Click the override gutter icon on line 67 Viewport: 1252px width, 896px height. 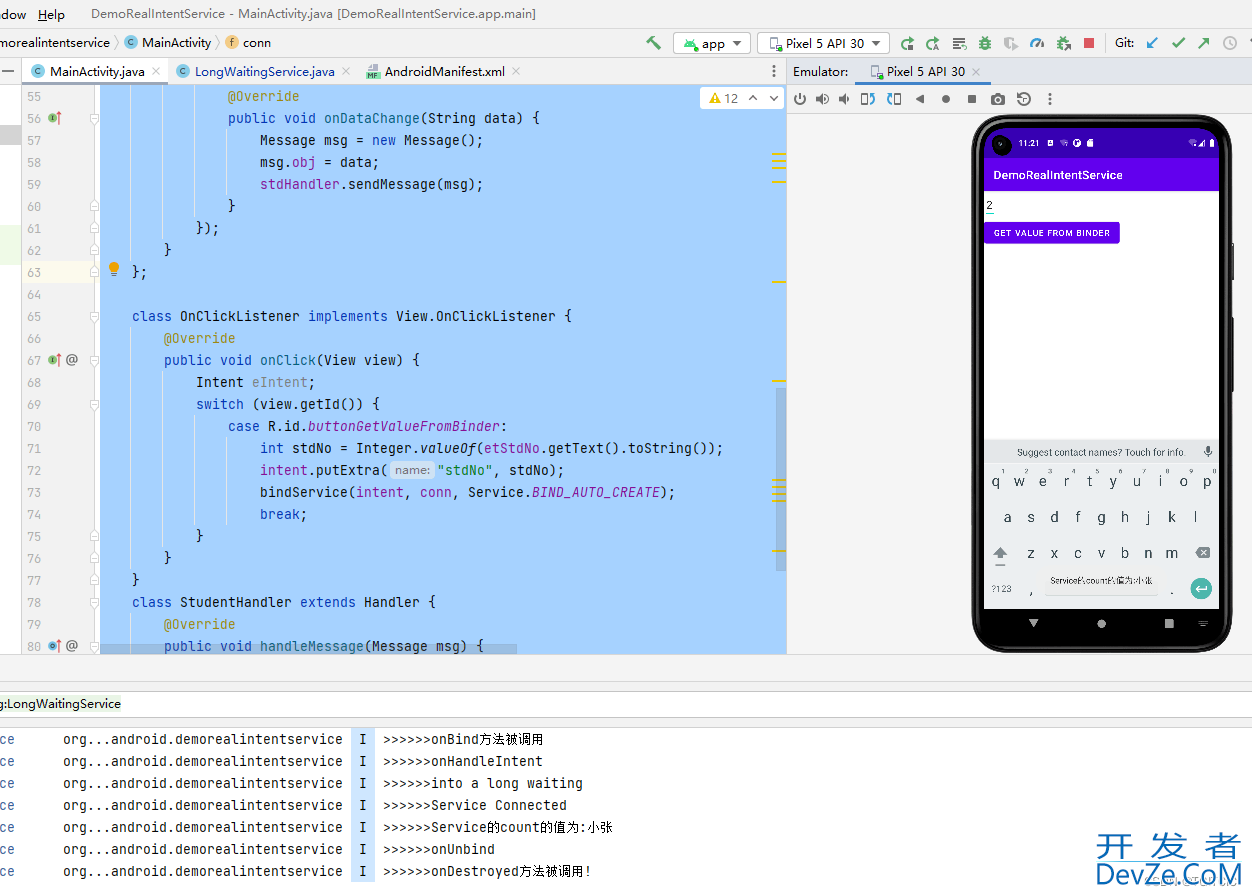tap(55, 360)
